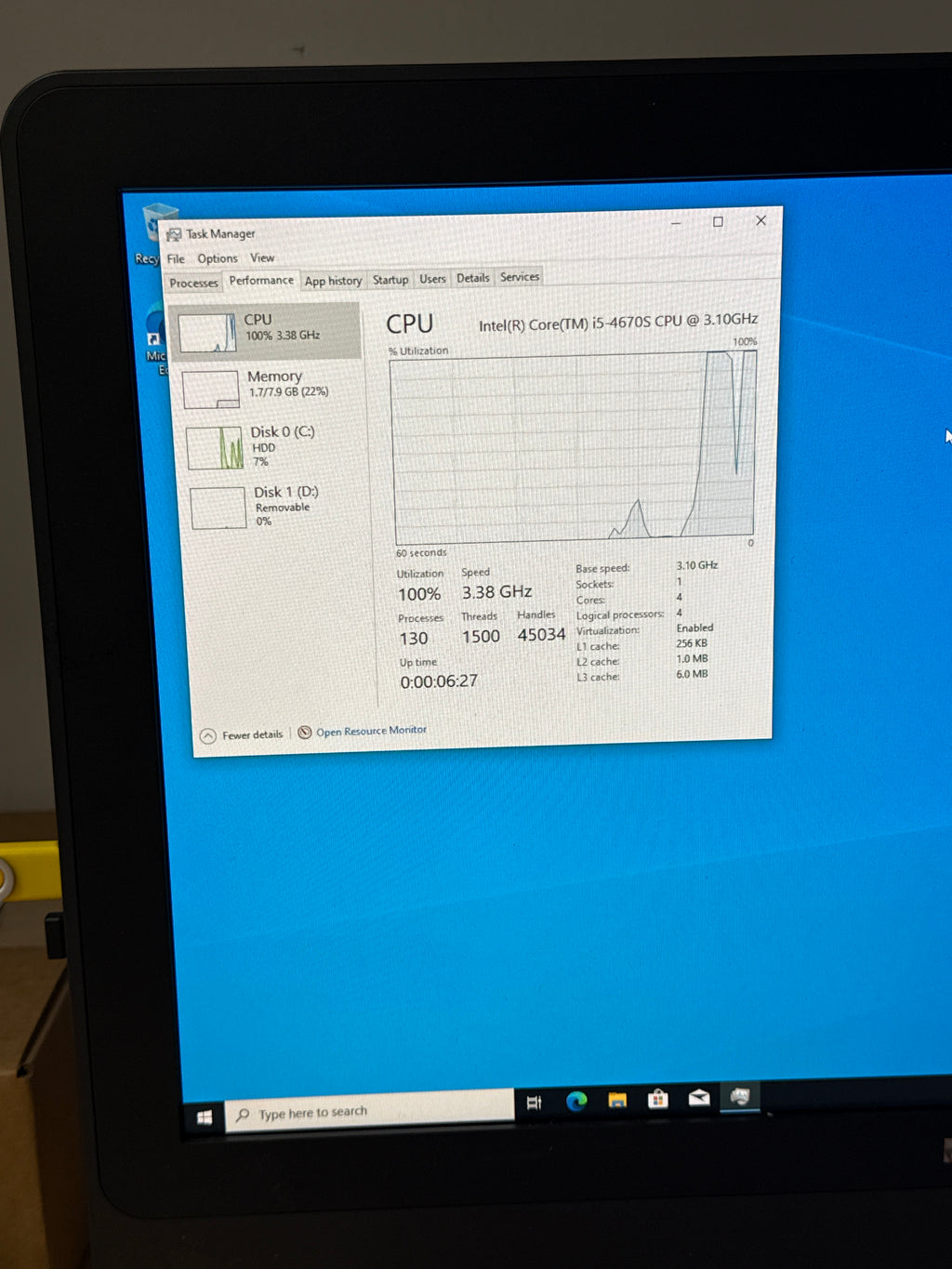Click the Open Resource Monitor link
The image size is (952, 1269).
coord(371,732)
